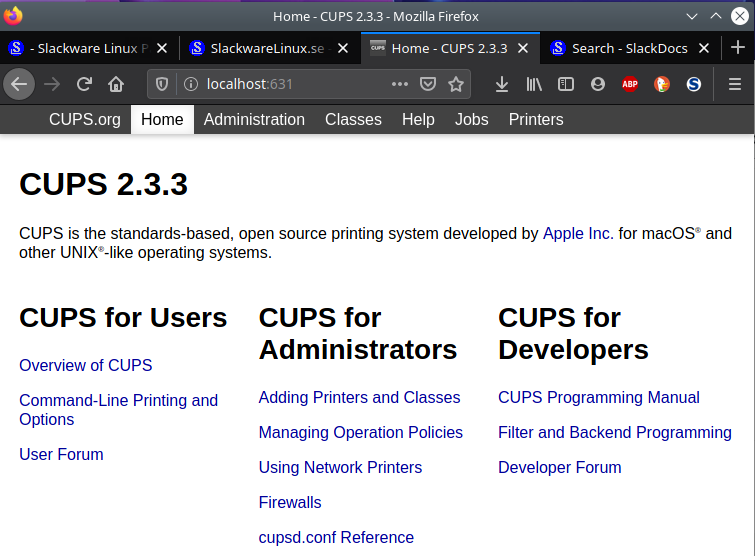Click the Firefox logo in title bar

(x=13, y=15)
